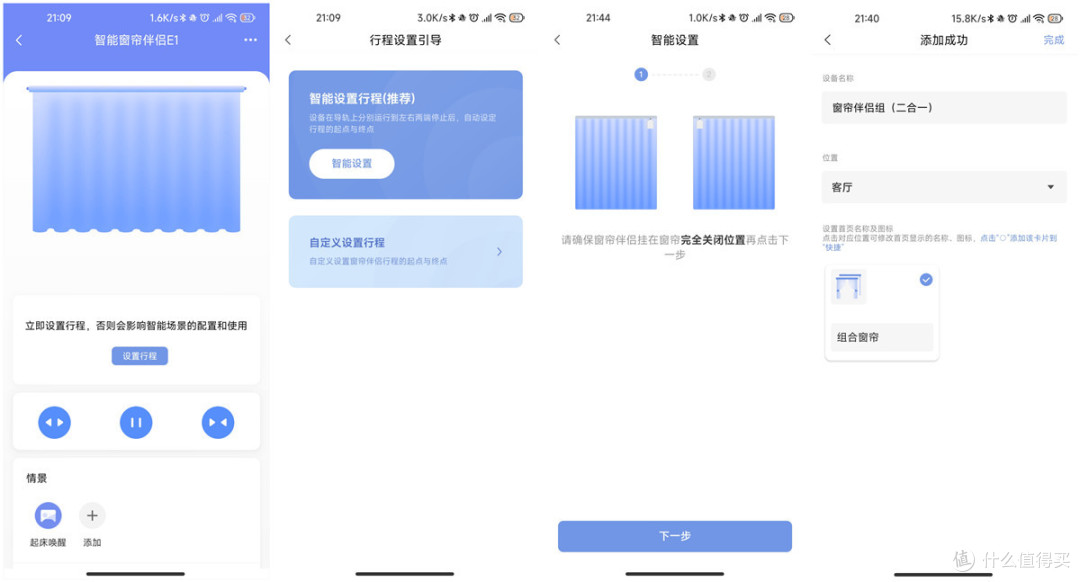Close the curtain with the close control

[x=218, y=422]
